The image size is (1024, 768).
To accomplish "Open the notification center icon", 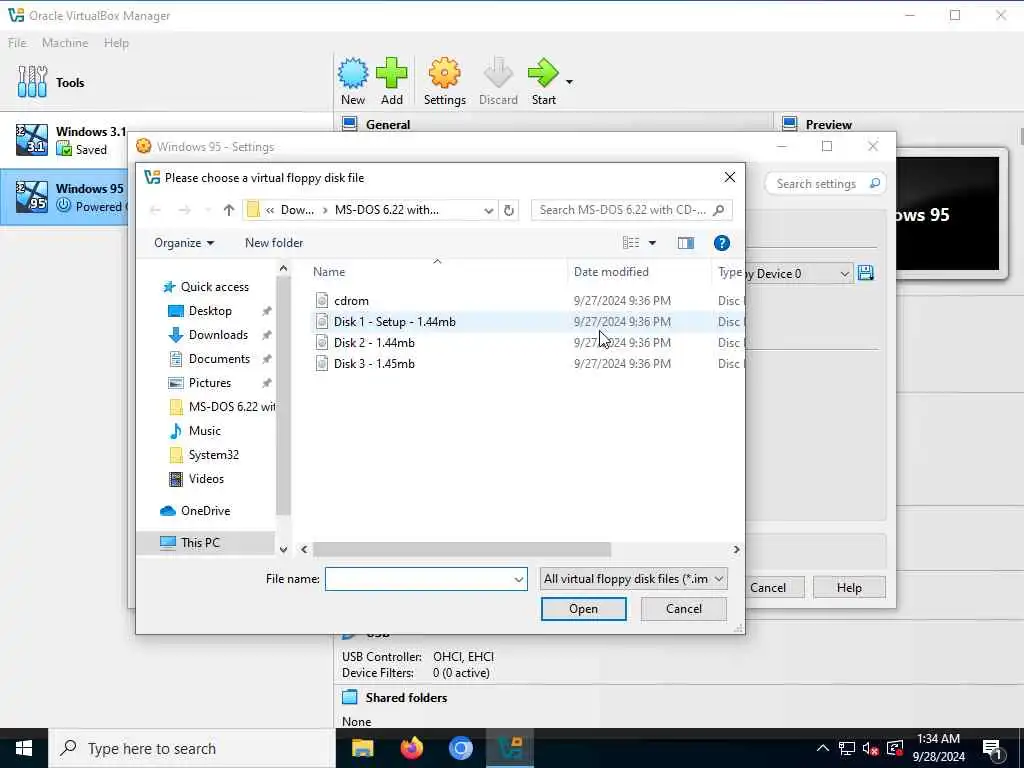I will click(991, 749).
